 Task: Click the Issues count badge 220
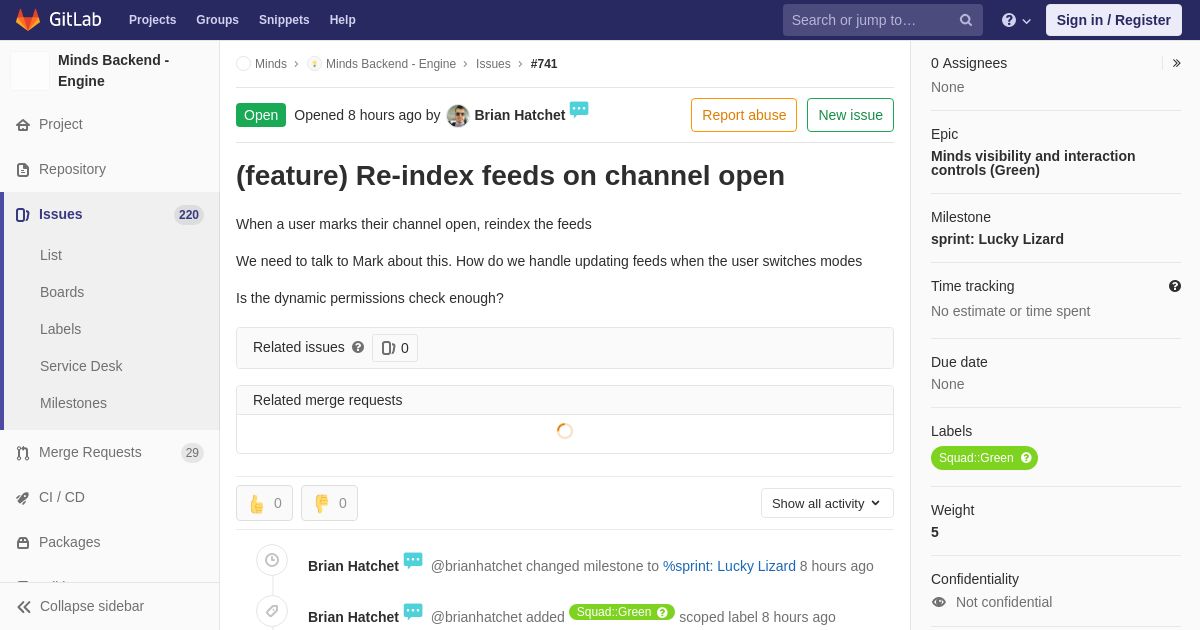click(189, 215)
